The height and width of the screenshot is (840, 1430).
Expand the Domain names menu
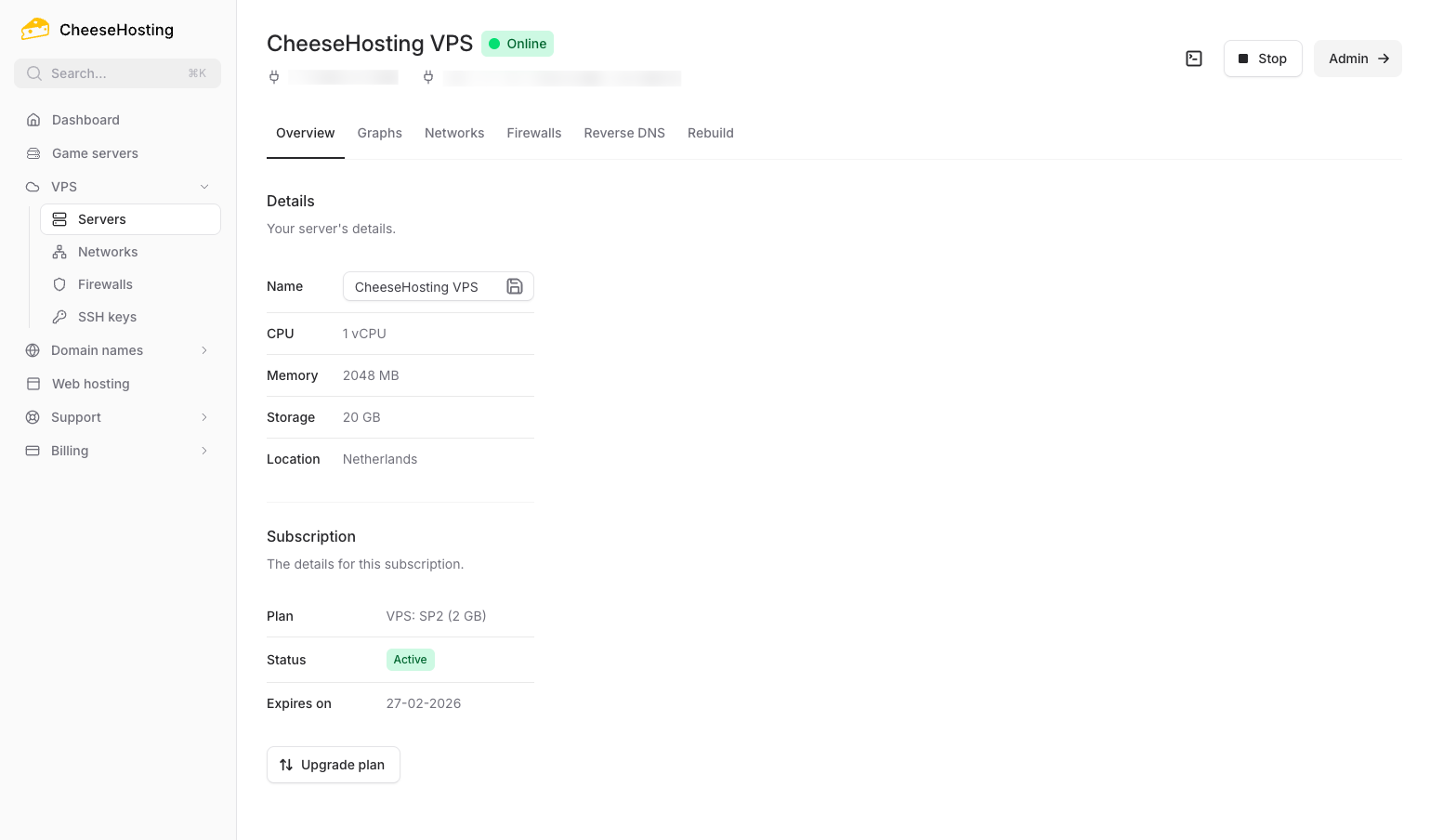[204, 350]
